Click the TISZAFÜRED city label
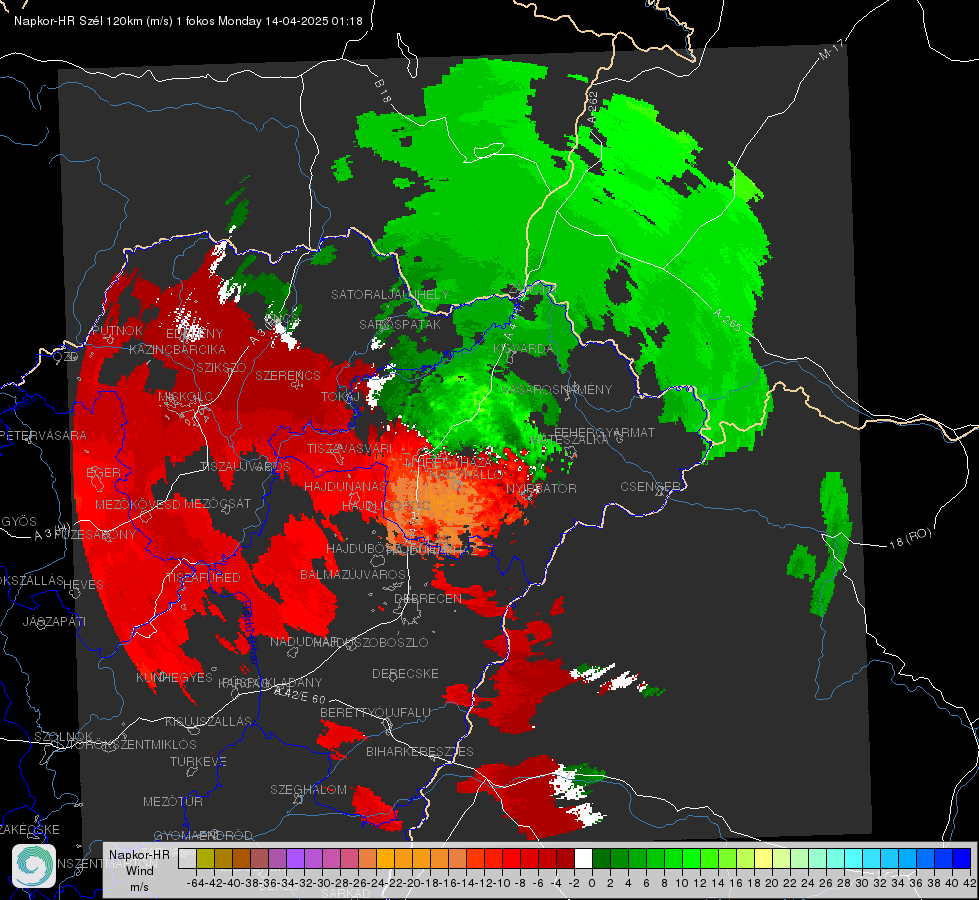 coord(203,578)
